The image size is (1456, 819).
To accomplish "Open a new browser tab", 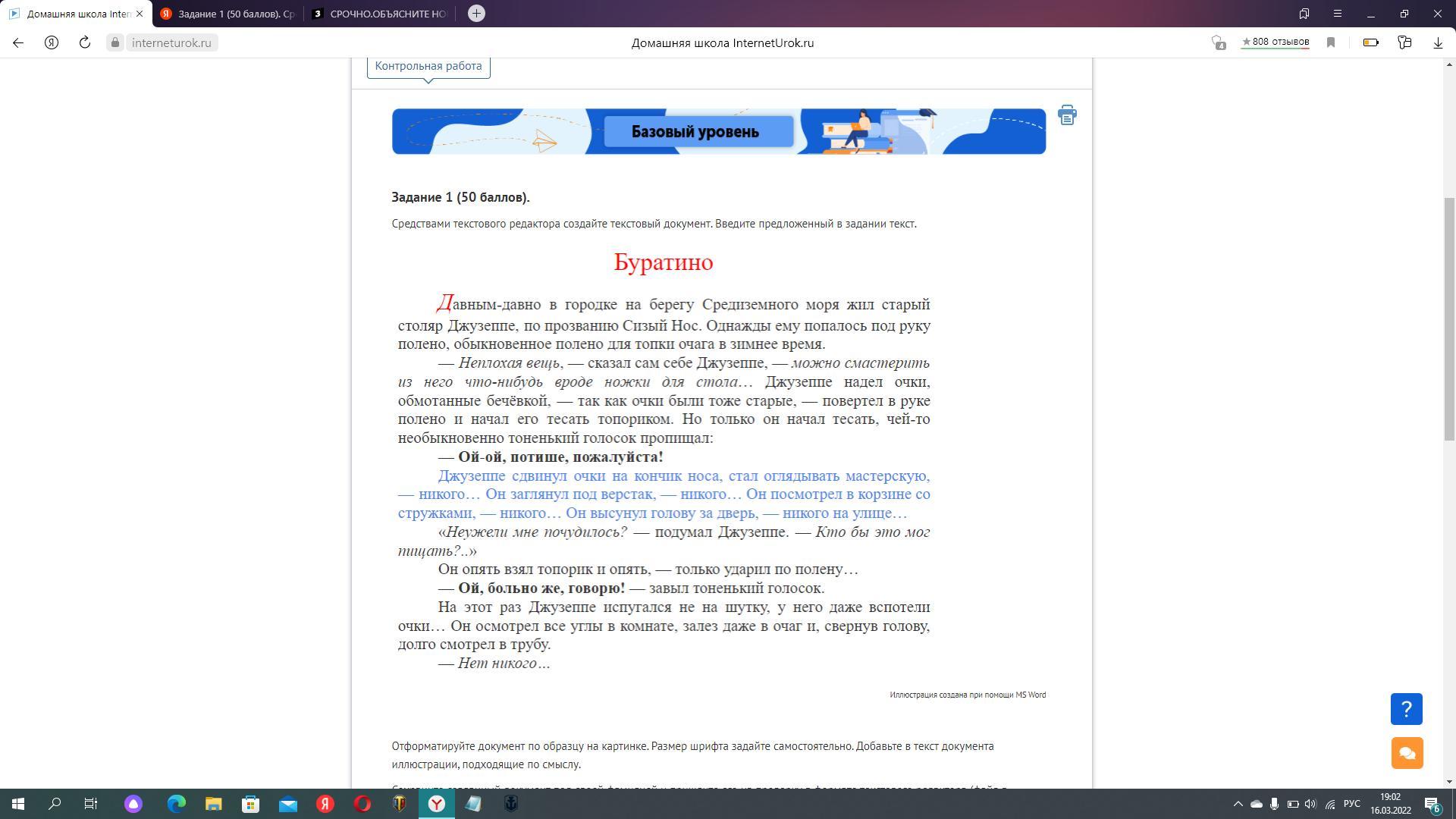I will (476, 13).
